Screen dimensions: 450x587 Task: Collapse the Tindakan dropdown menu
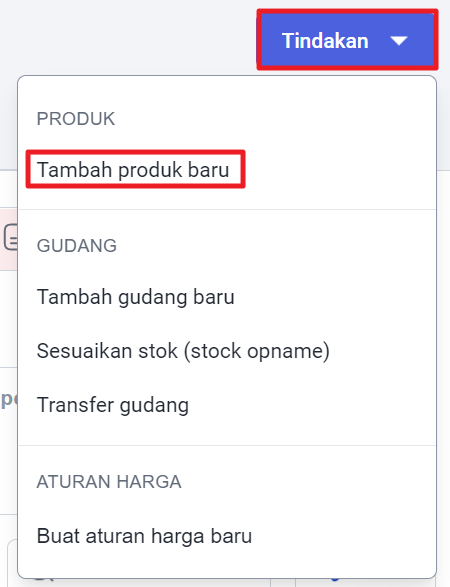click(347, 40)
